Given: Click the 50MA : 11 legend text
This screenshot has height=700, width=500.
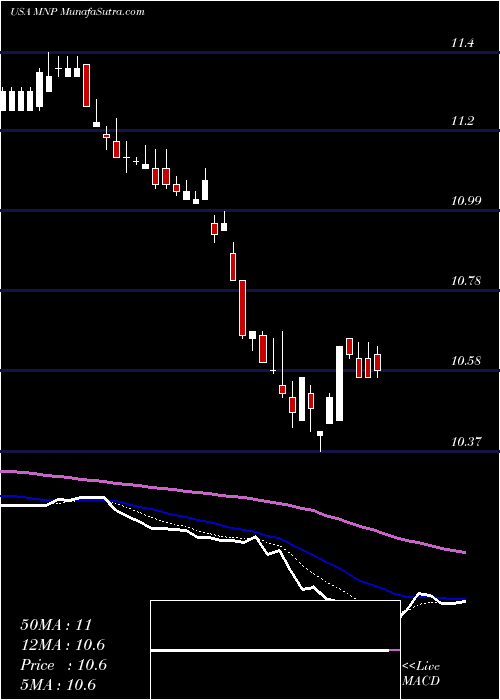Looking at the screenshot, I should click(56, 625).
